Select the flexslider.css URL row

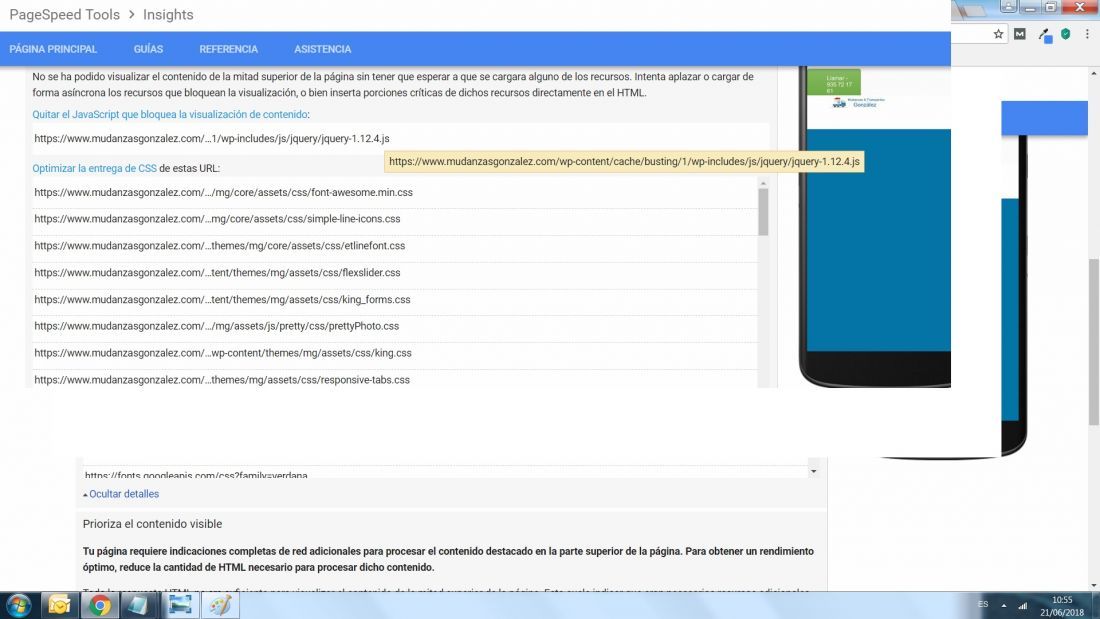394,272
